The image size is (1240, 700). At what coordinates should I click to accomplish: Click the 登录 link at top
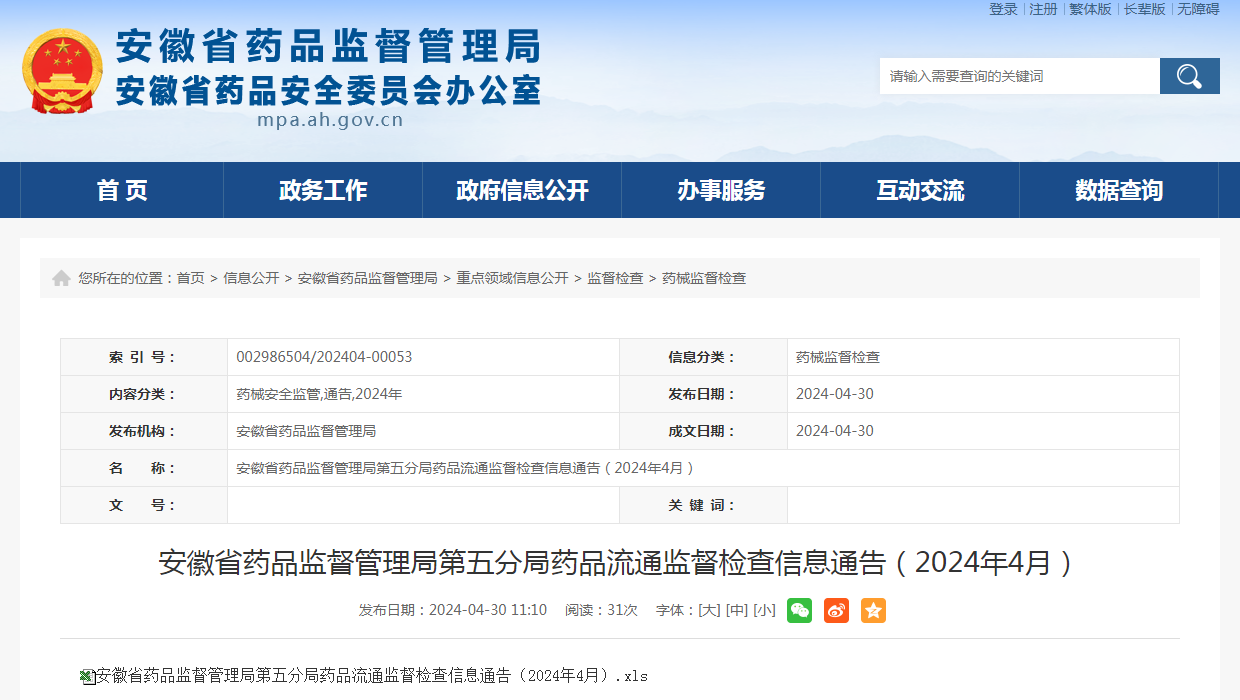1003,9
